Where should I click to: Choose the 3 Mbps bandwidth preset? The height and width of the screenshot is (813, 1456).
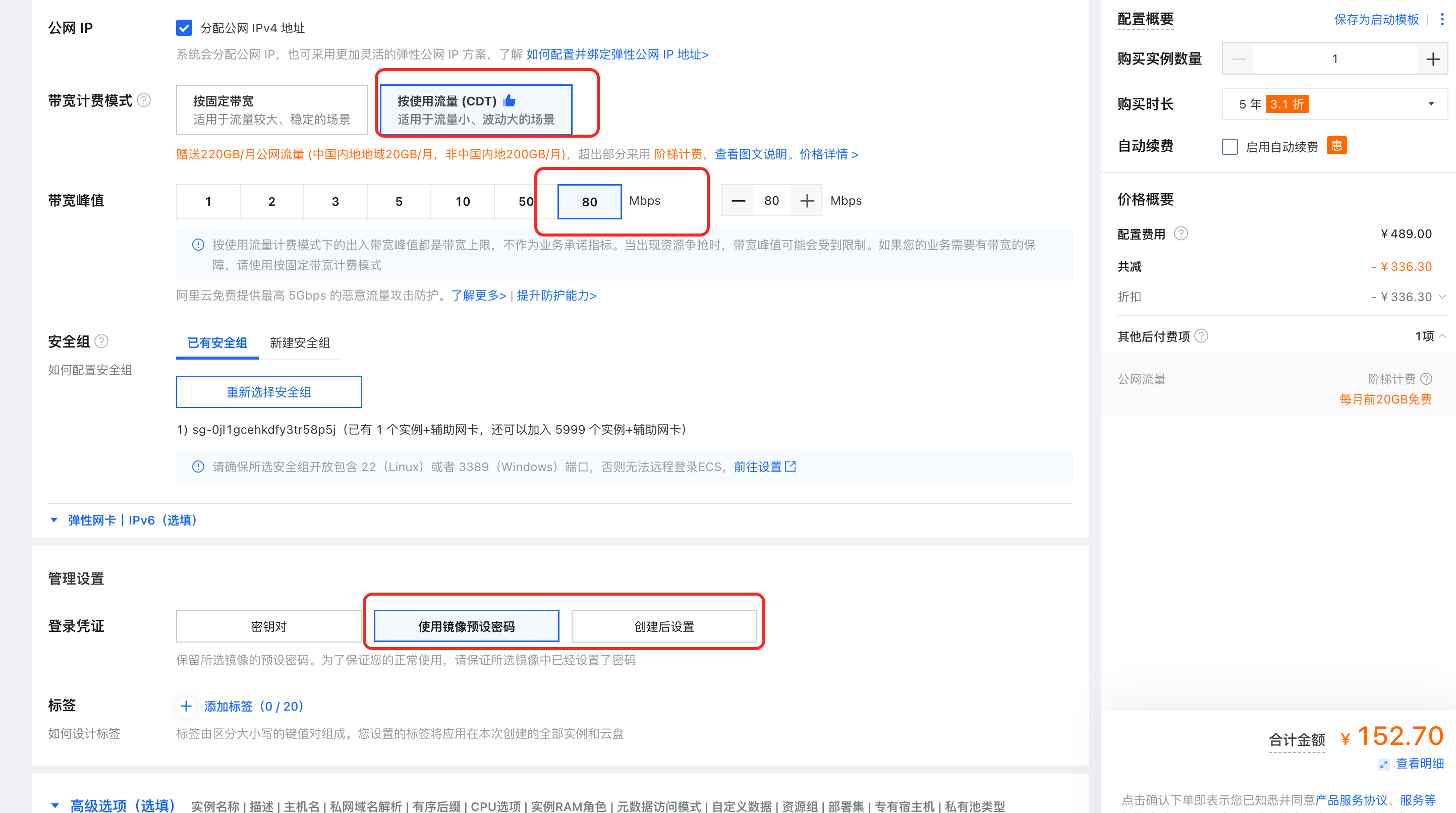coord(335,201)
